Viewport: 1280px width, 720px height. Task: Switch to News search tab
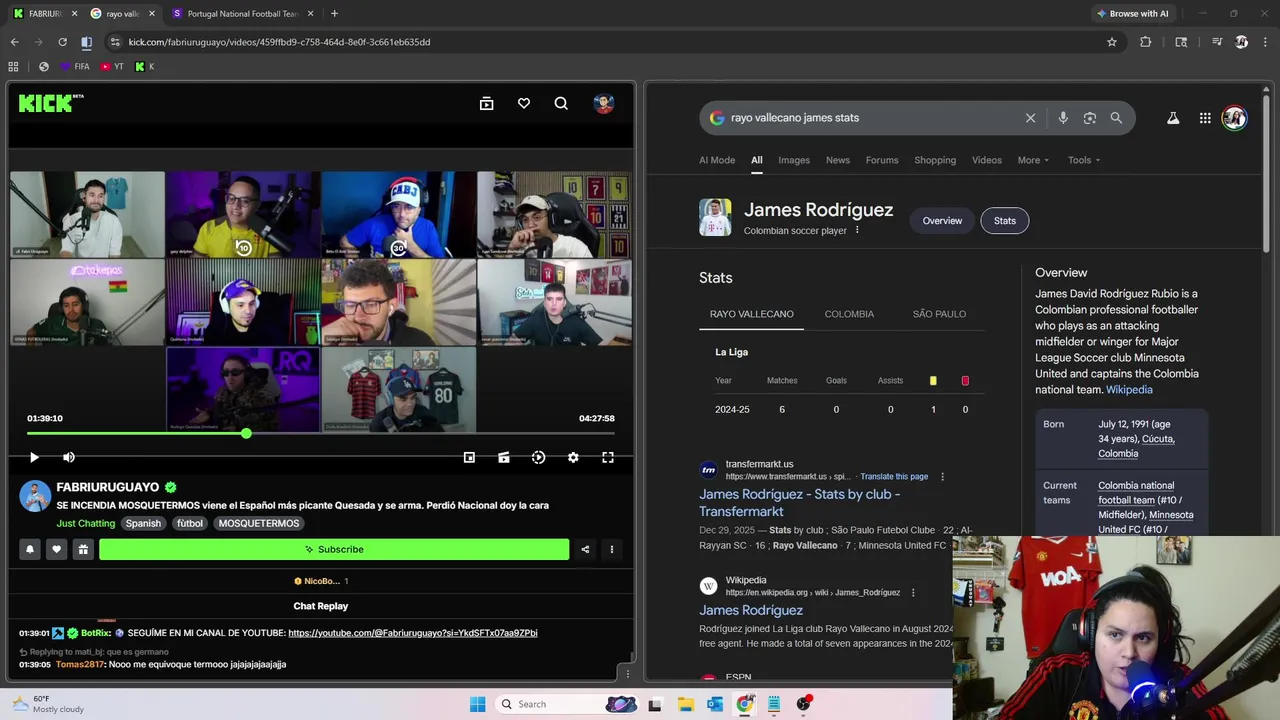[838, 160]
